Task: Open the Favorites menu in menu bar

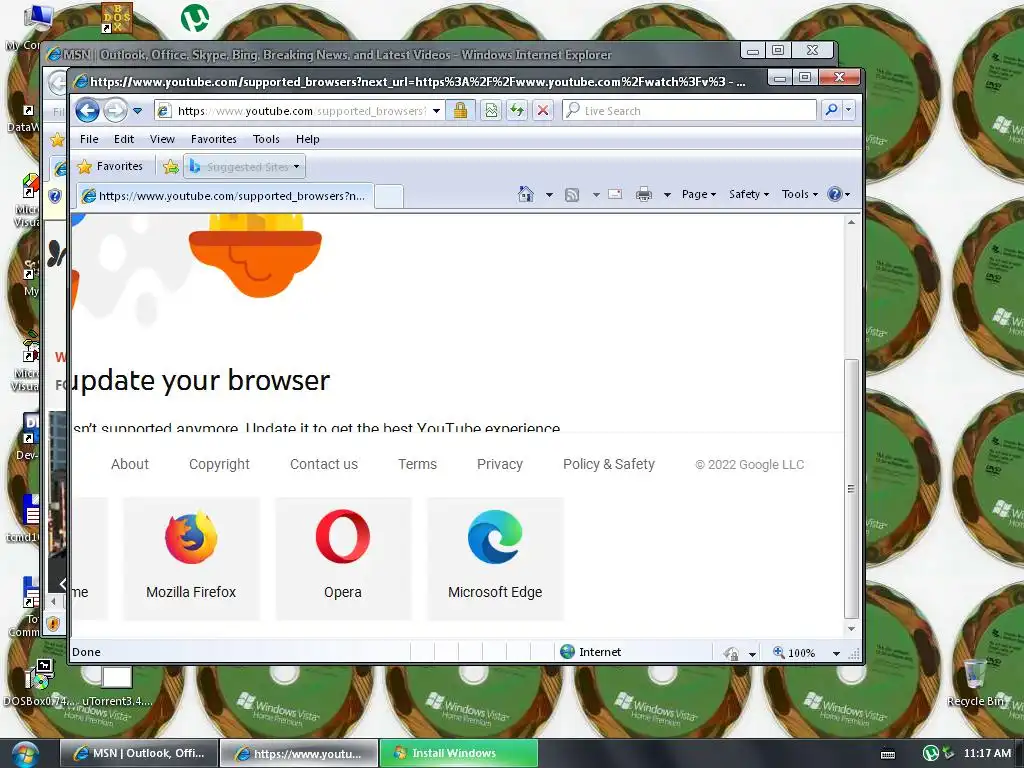Action: tap(214, 138)
